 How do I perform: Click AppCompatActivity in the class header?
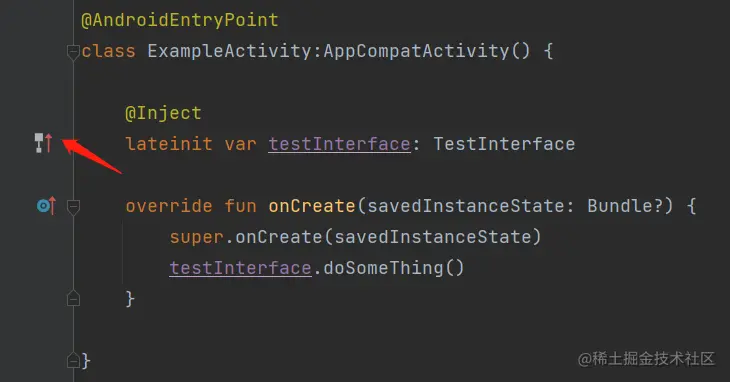point(416,51)
